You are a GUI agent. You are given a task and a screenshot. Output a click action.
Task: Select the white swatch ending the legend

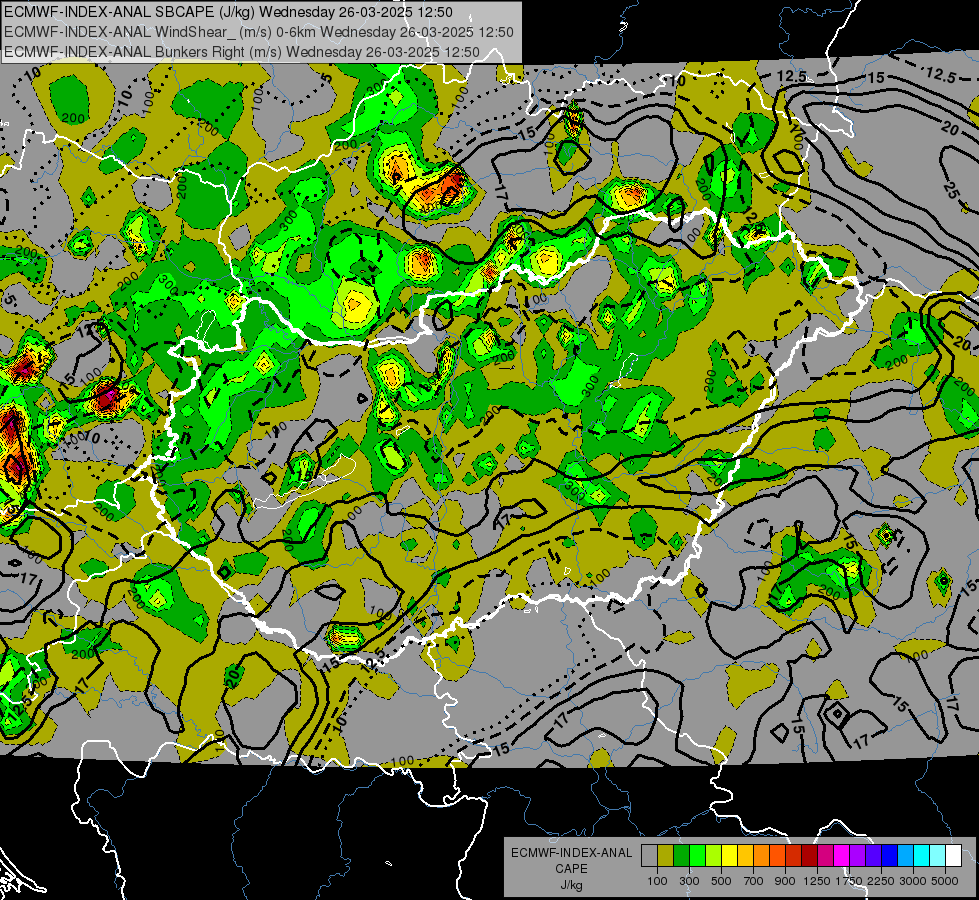coord(953,855)
